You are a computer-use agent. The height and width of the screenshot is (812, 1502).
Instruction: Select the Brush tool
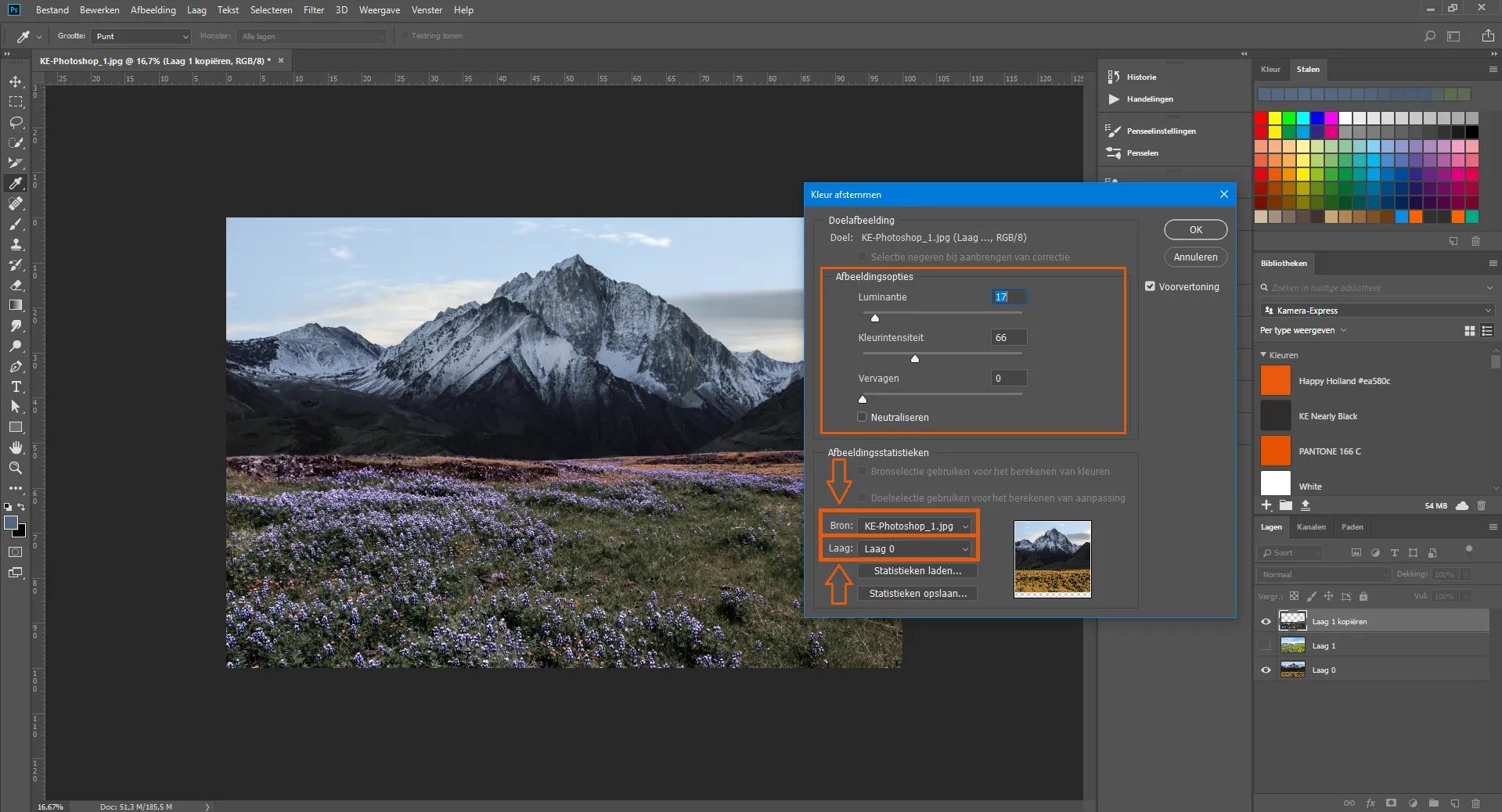point(16,224)
